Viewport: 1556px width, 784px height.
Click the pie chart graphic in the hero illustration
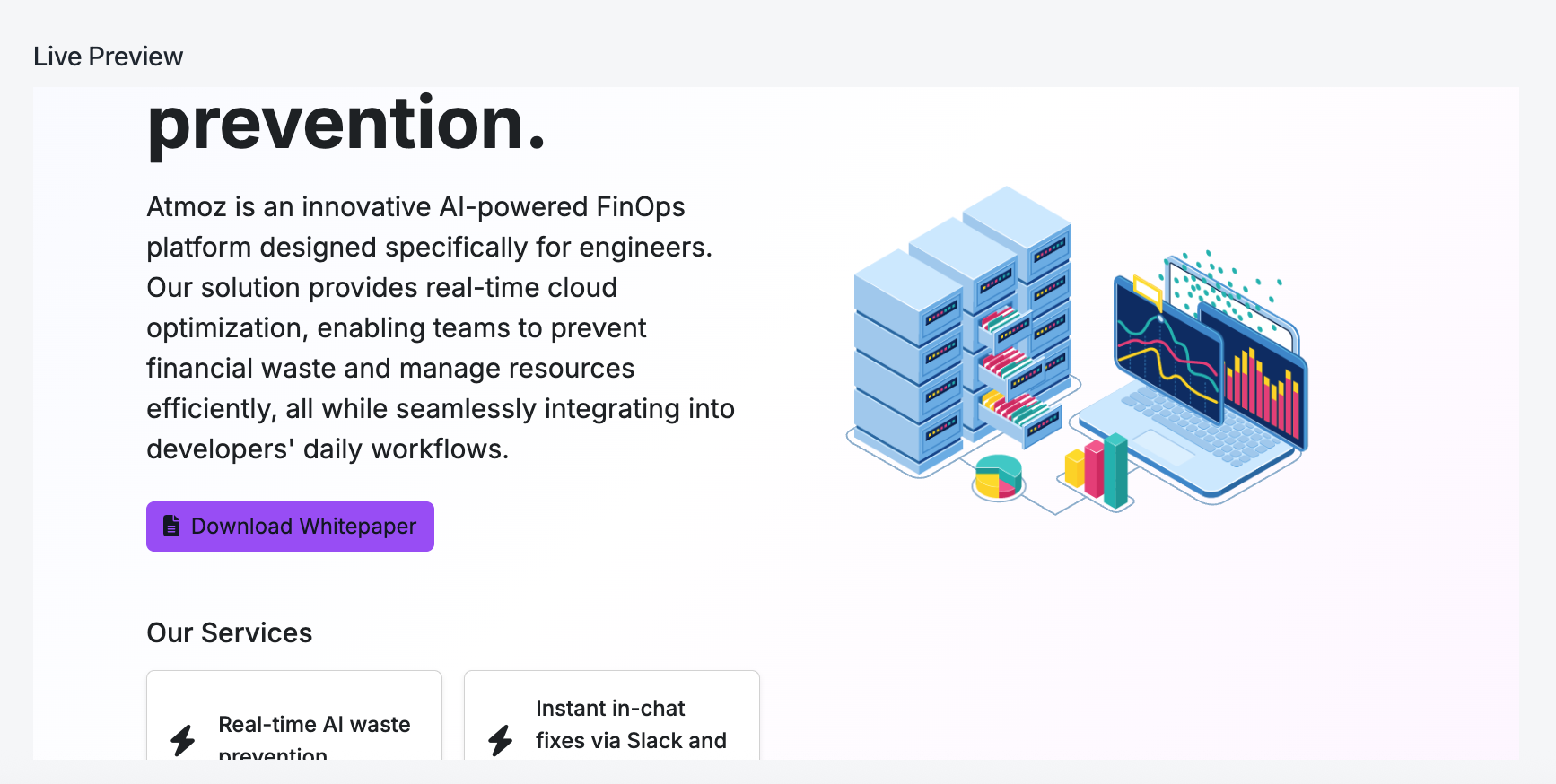999,475
